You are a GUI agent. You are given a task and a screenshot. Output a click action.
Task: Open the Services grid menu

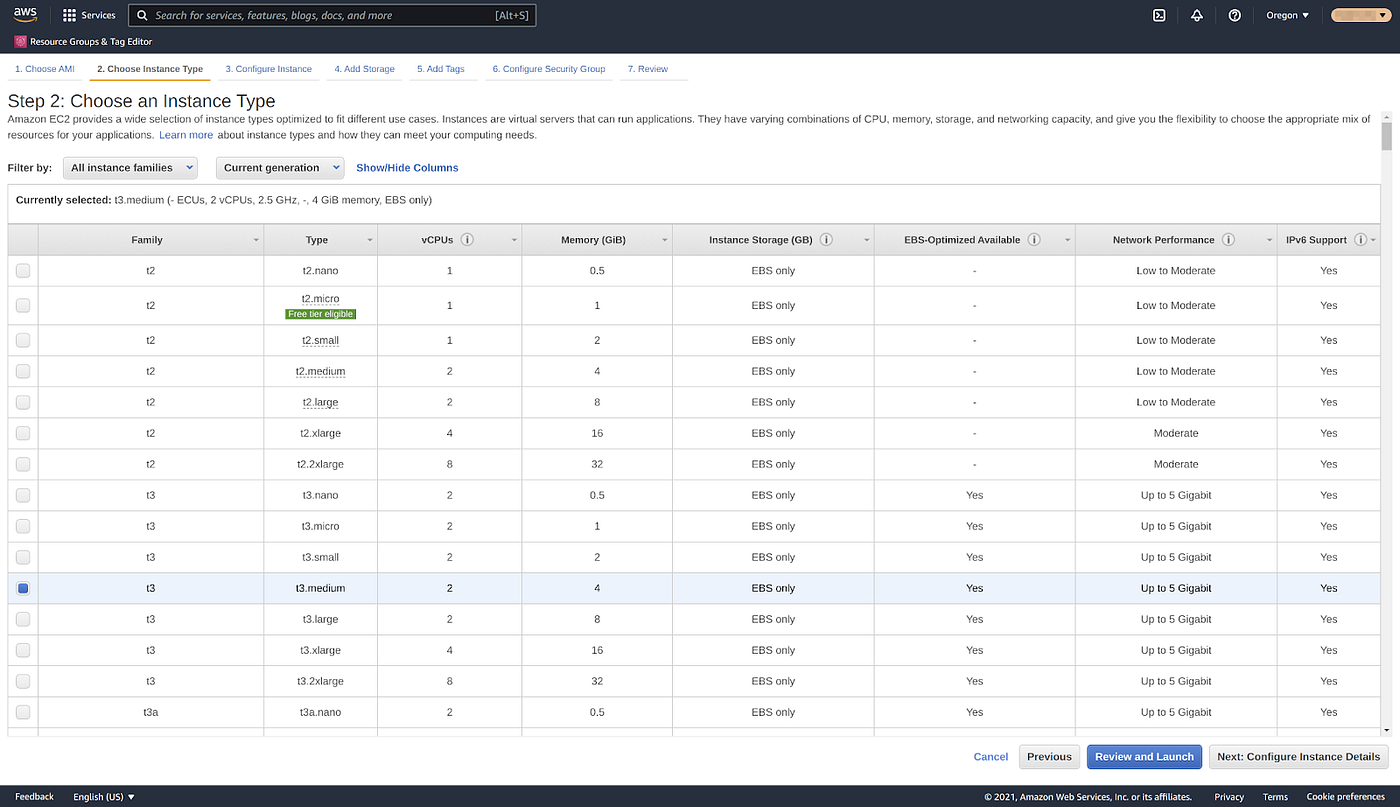89,15
